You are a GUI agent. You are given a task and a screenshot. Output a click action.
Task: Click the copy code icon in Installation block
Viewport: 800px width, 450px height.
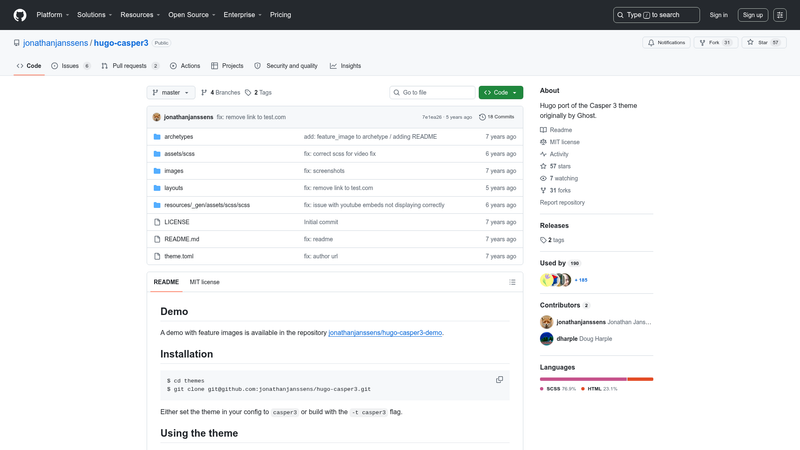pyautogui.click(x=499, y=380)
